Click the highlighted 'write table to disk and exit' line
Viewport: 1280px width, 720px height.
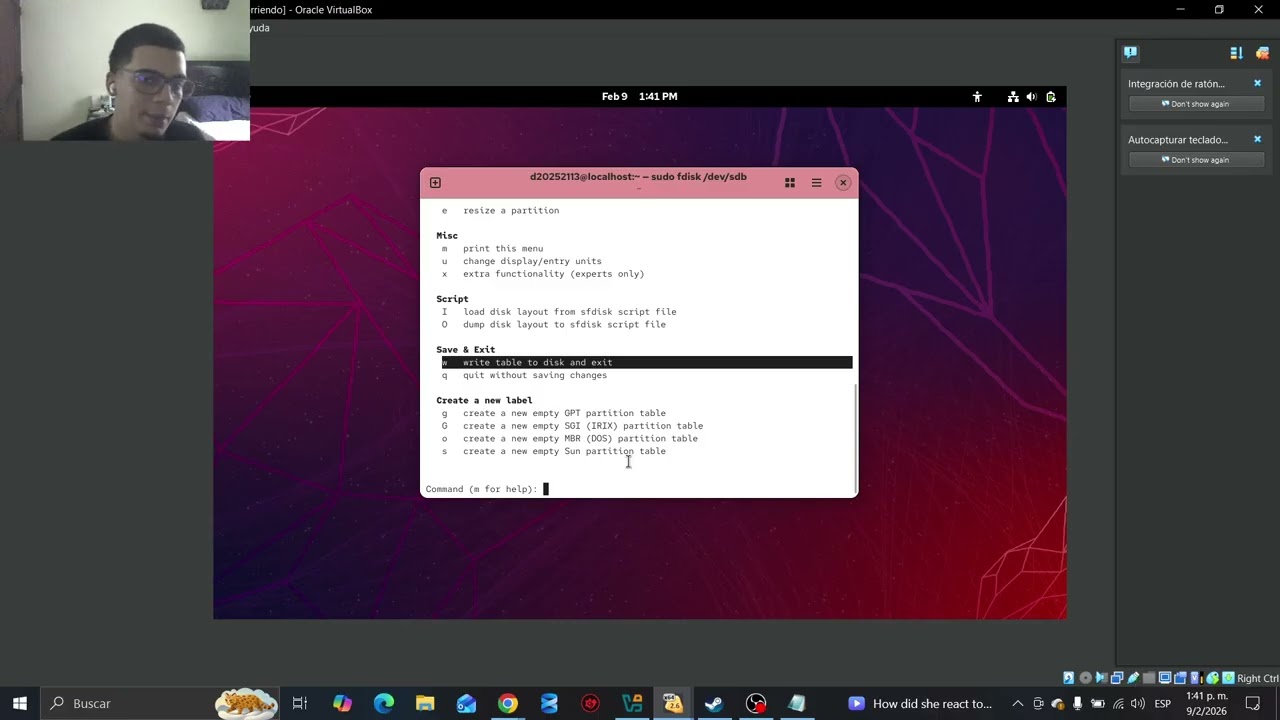tap(646, 362)
